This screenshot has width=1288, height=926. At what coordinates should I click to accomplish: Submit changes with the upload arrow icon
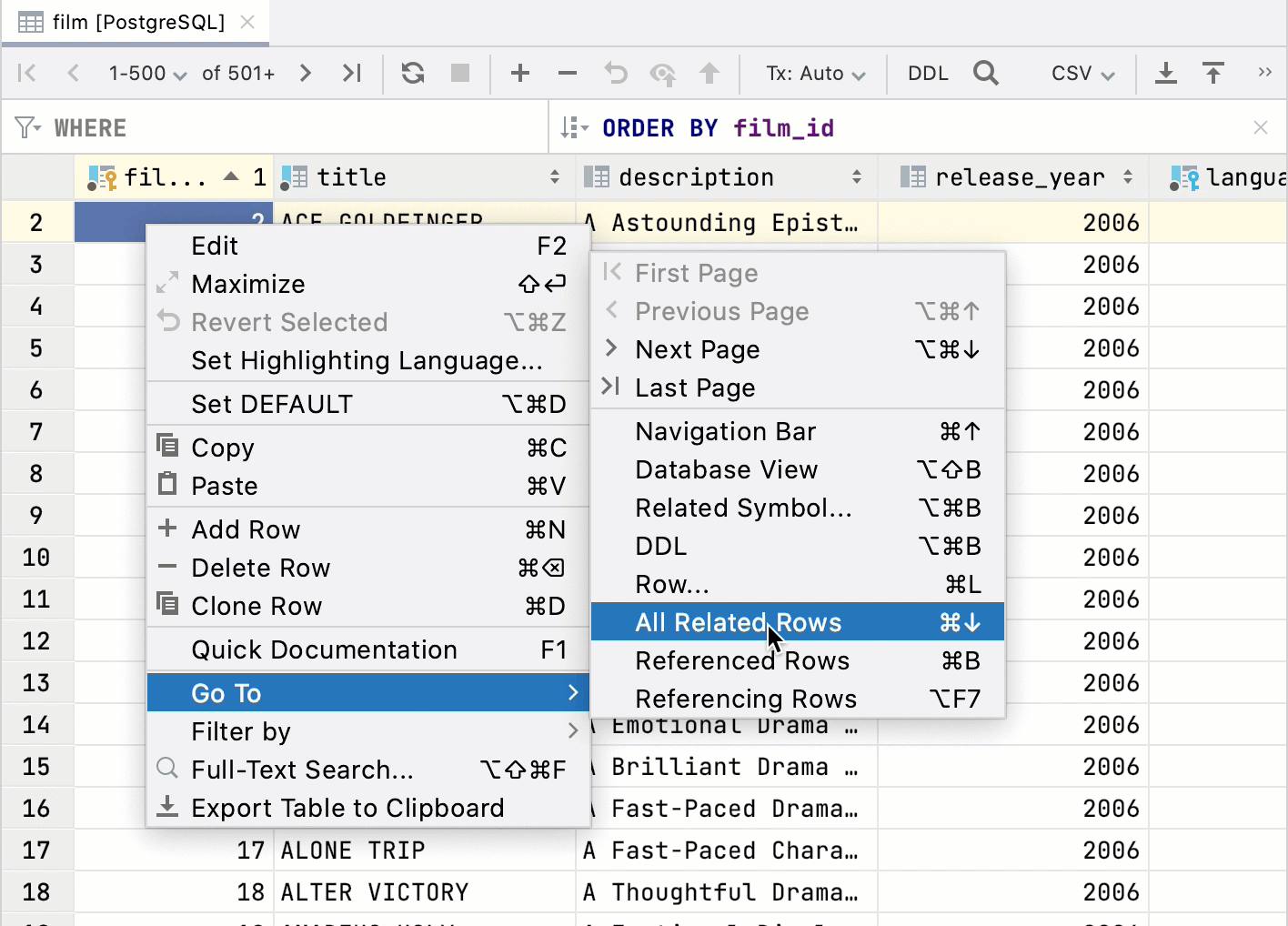tap(709, 73)
